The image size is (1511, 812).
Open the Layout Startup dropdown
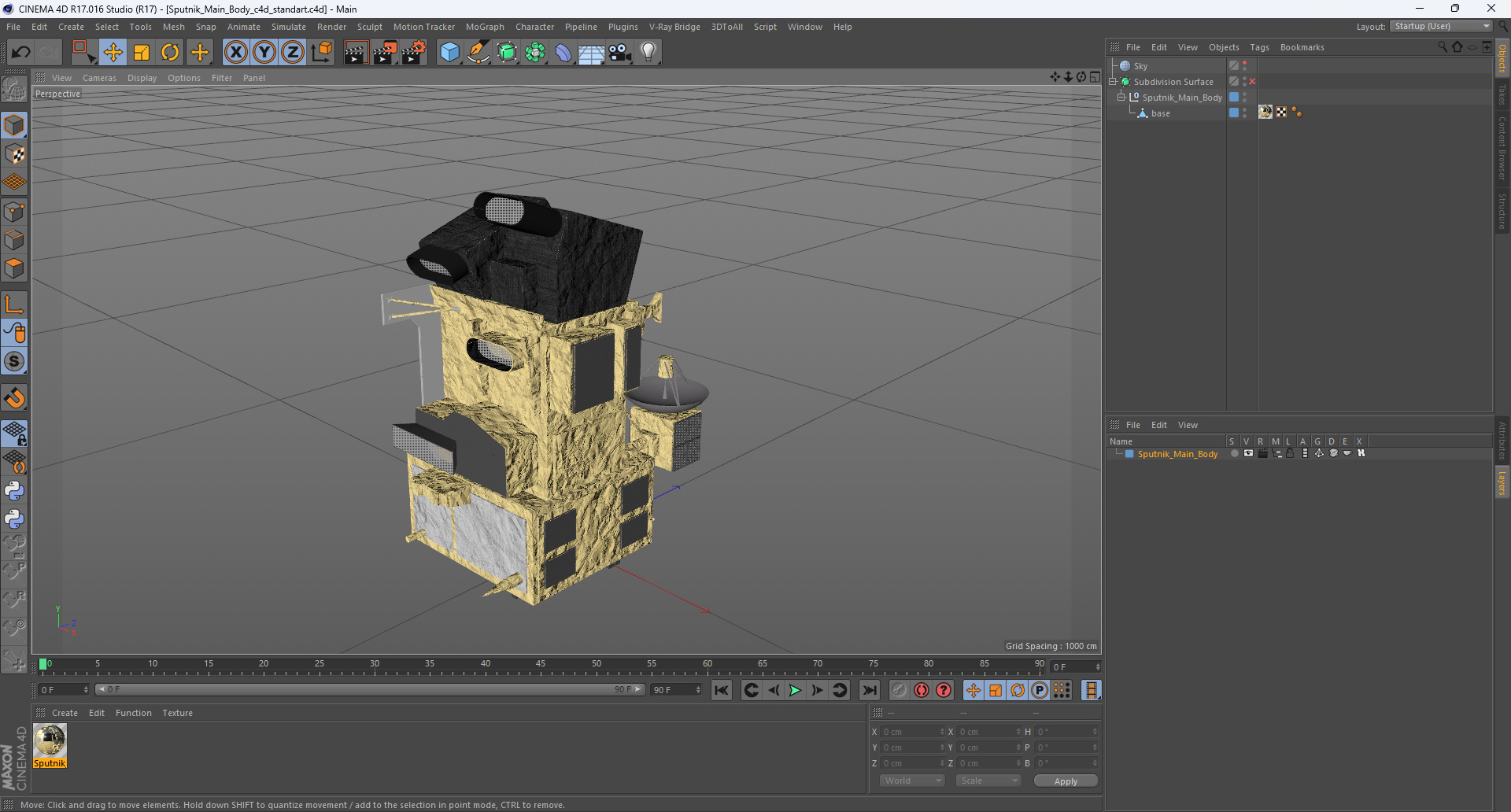[x=1441, y=26]
